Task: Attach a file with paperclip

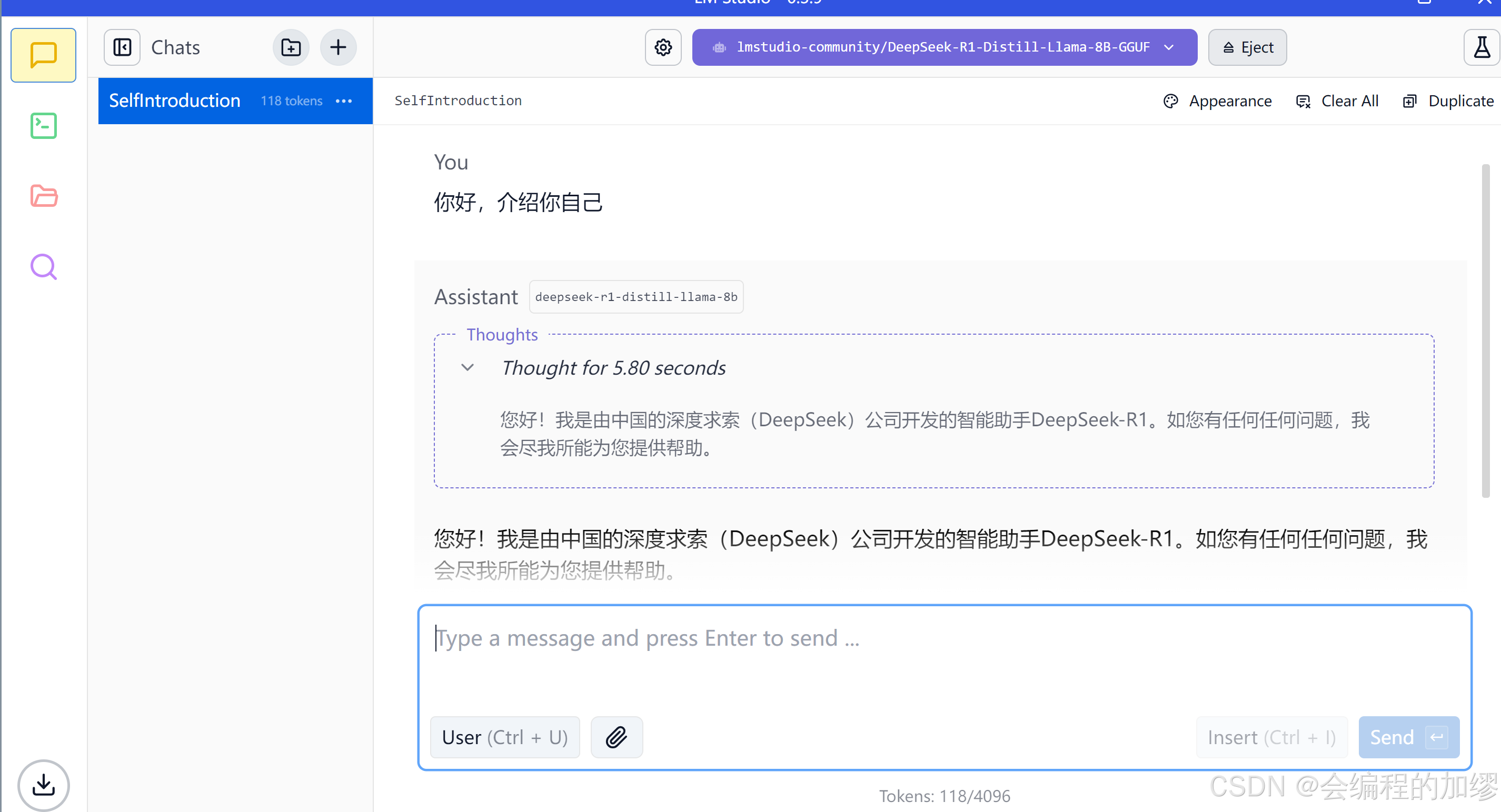Action: pyautogui.click(x=616, y=737)
